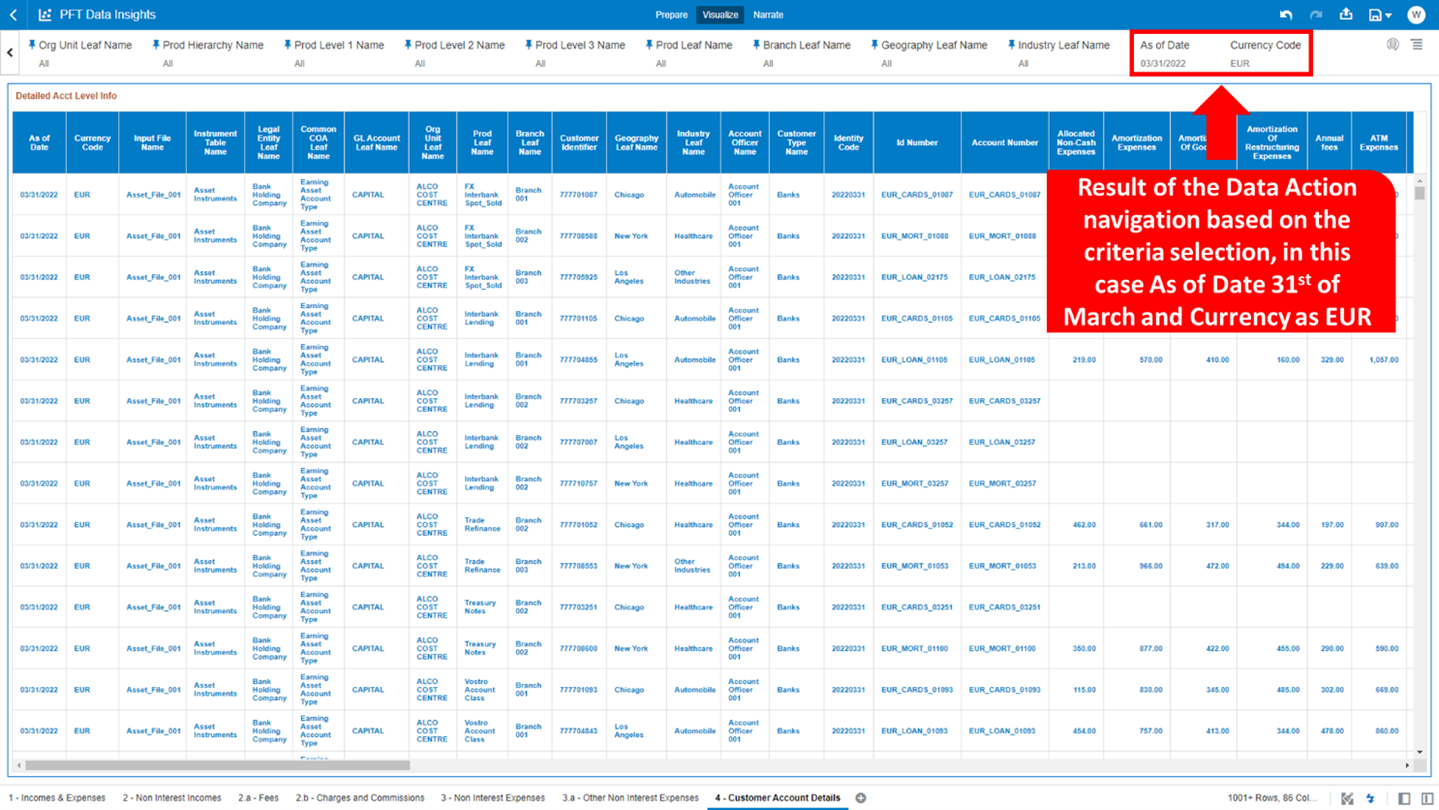This screenshot has height=810, width=1439.
Task: Collapse the filter bar with left chevron
Action: coord(9,52)
